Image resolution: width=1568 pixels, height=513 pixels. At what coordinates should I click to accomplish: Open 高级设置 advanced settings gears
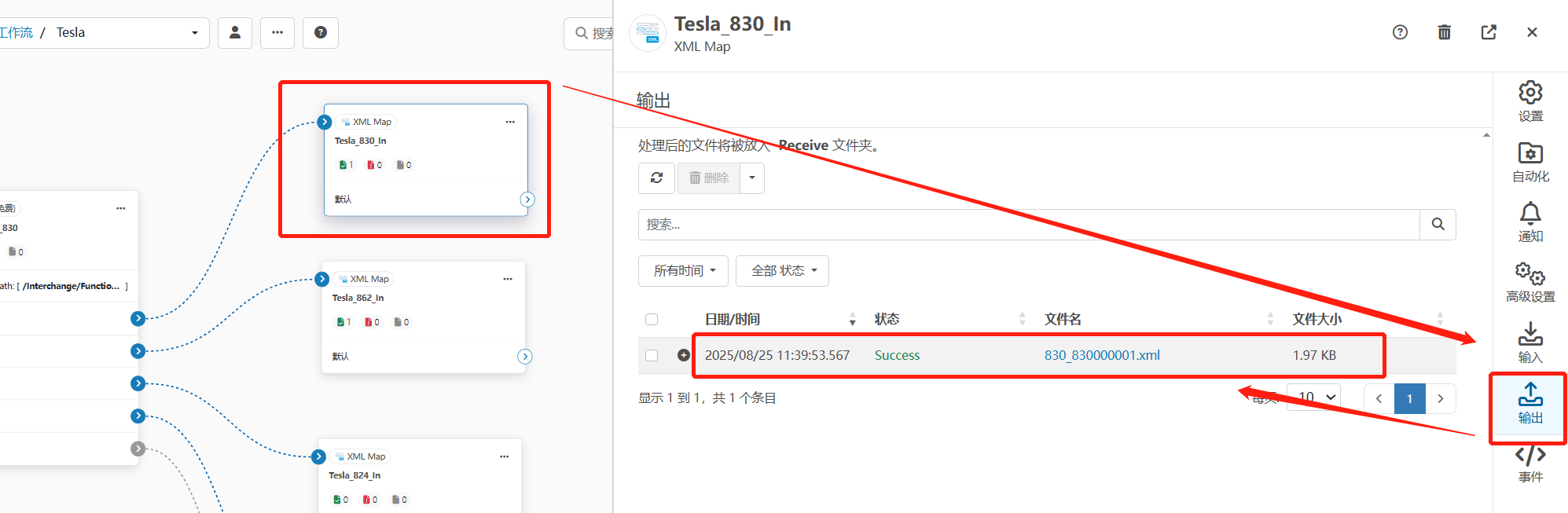coord(1529,282)
